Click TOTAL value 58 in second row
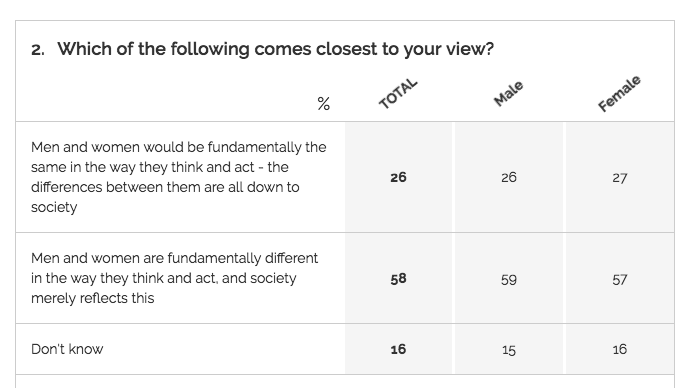 tap(398, 279)
